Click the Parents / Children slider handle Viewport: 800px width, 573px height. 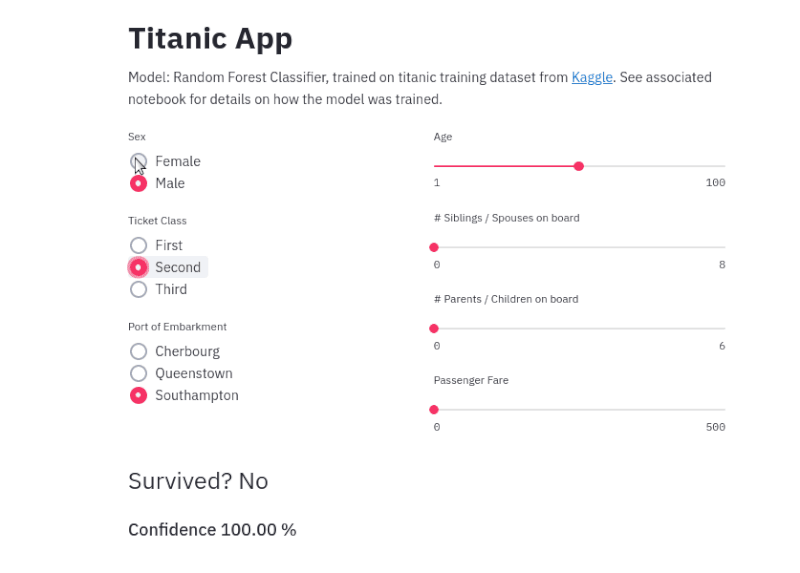[434, 328]
